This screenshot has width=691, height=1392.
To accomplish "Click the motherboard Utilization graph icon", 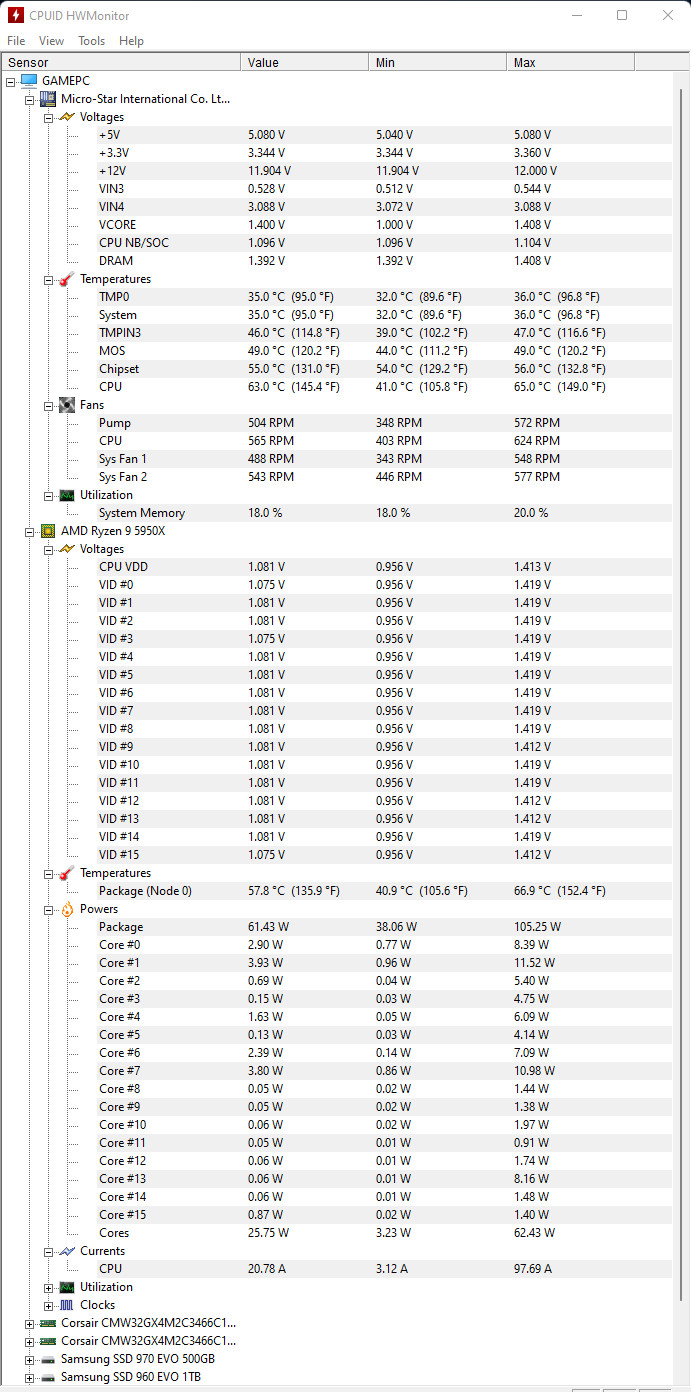I will point(67,495).
